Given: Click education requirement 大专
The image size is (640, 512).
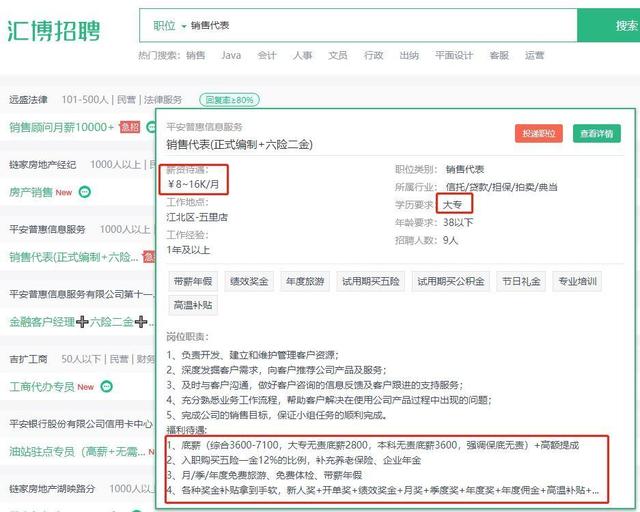Looking at the screenshot, I should tap(452, 204).
